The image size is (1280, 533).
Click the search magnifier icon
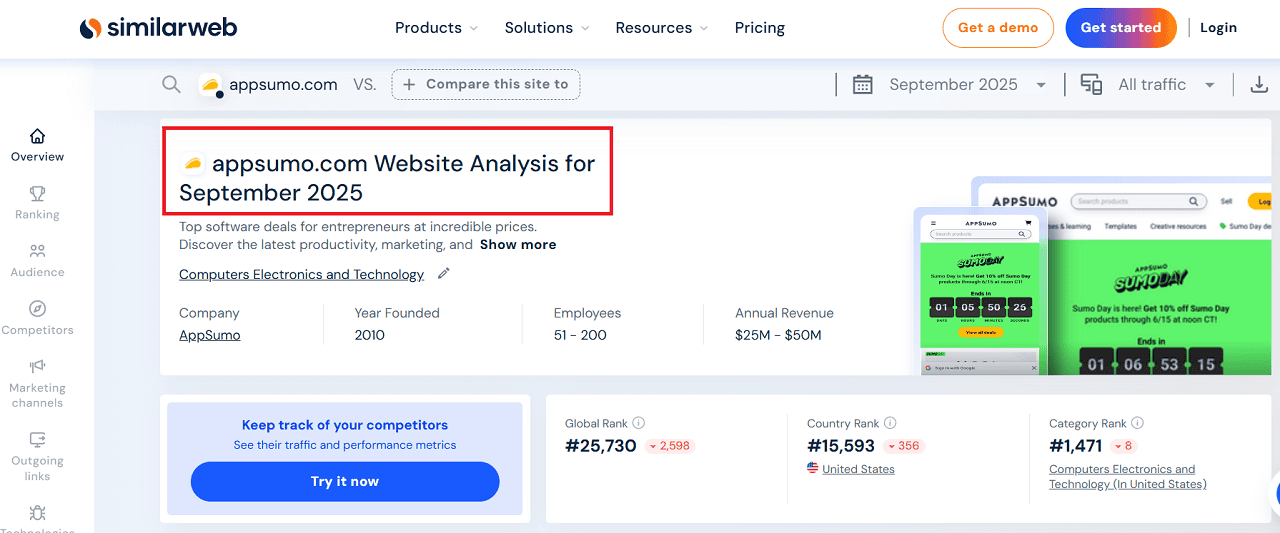171,84
